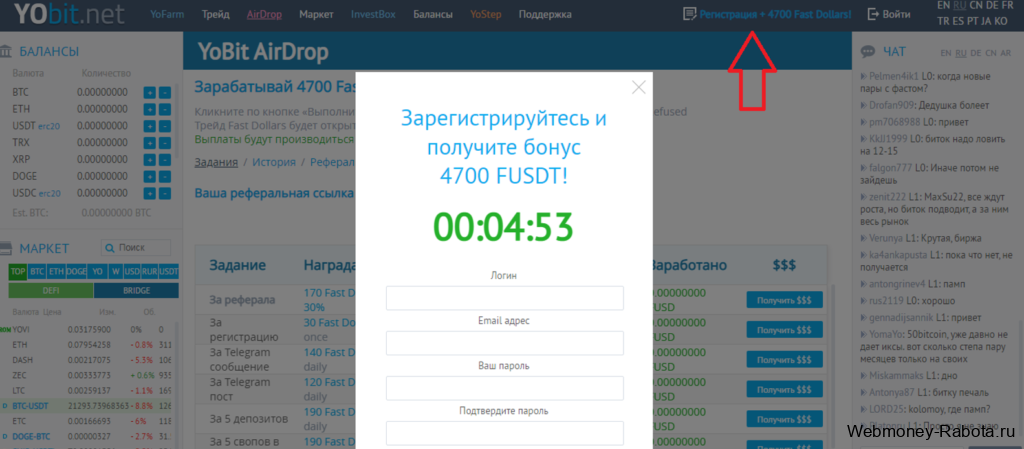Click the Поиск market search box
Screen dimensions: 1024x449
coord(136,248)
